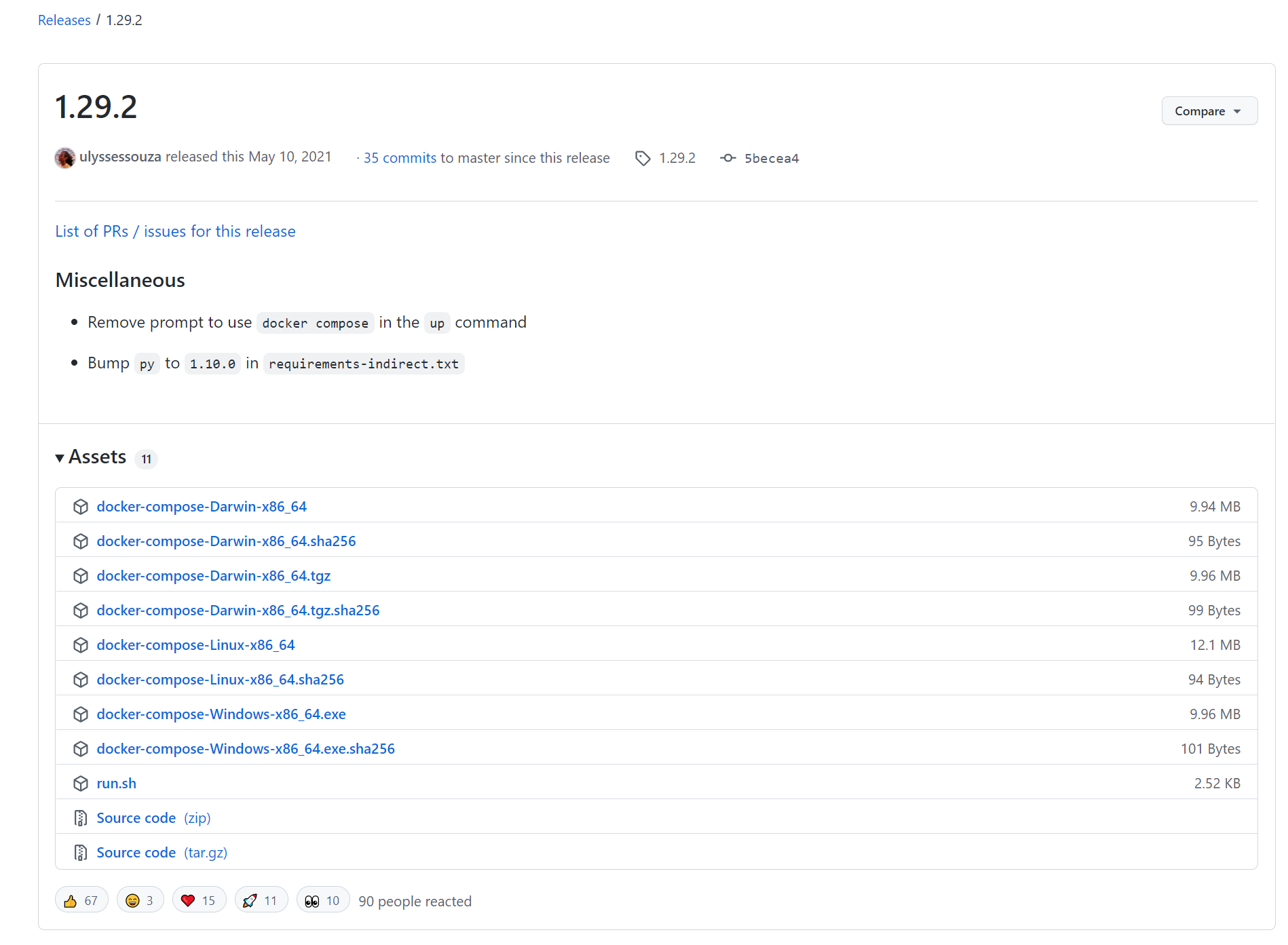Click the 35 commits link
The width and height of the screenshot is (1288, 945).
tap(400, 157)
